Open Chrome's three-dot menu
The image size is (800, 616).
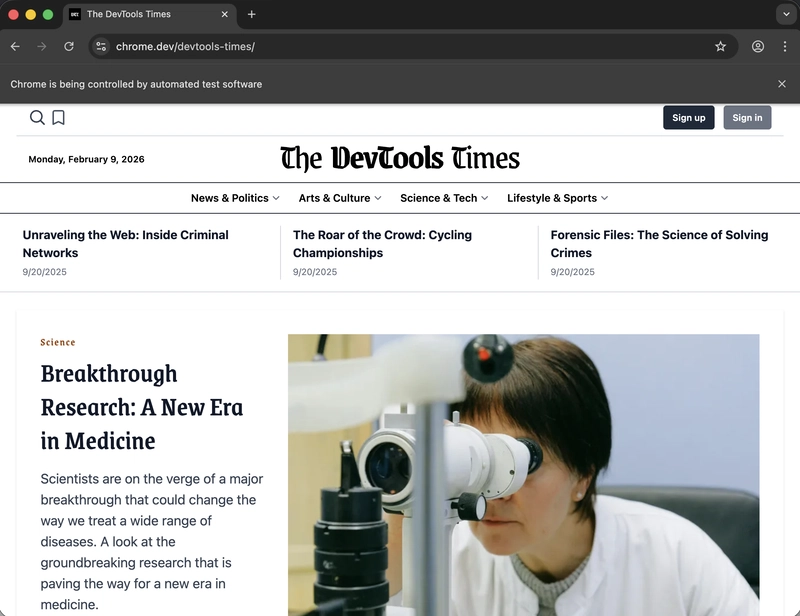[783, 46]
